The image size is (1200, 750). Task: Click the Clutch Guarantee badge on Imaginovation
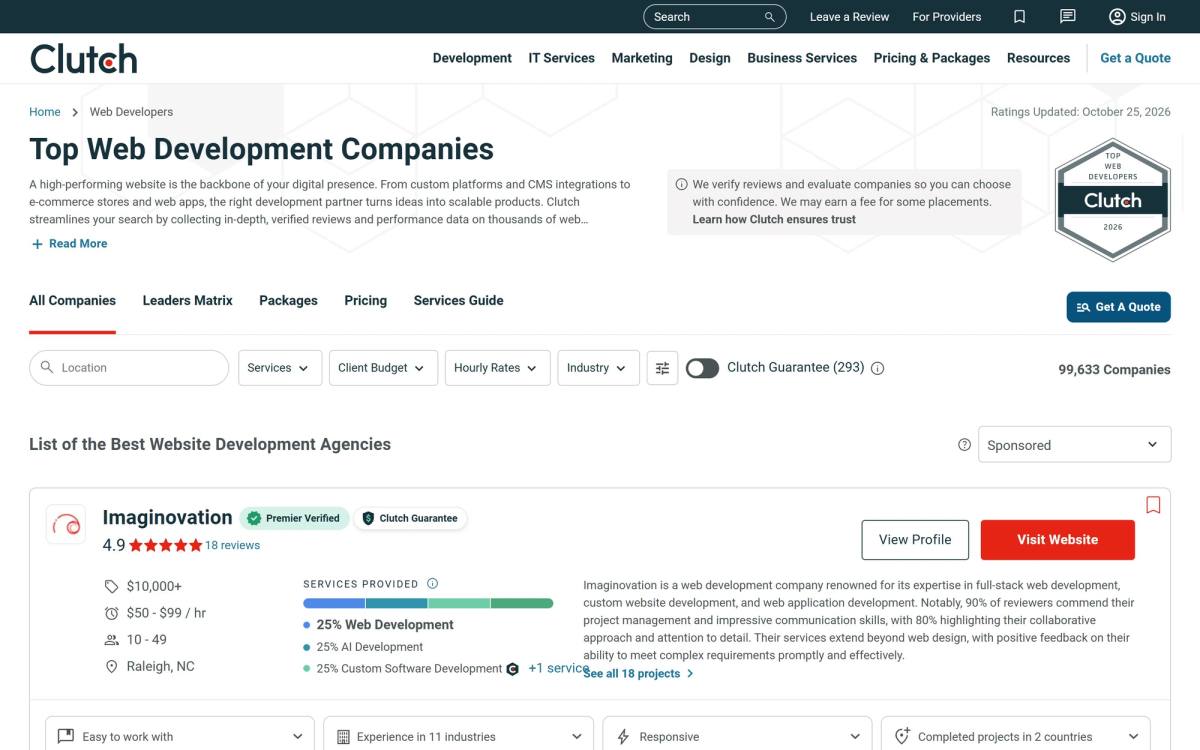click(x=410, y=518)
